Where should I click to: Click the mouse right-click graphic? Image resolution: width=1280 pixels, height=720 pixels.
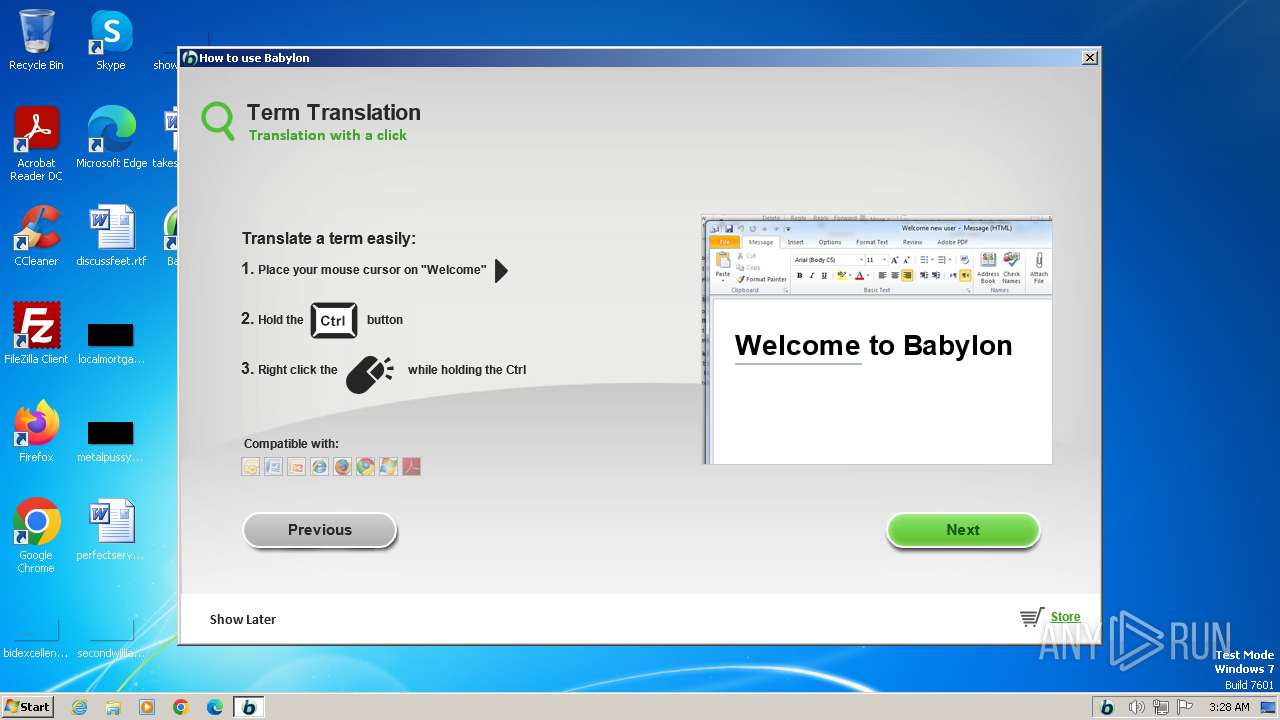pyautogui.click(x=369, y=374)
